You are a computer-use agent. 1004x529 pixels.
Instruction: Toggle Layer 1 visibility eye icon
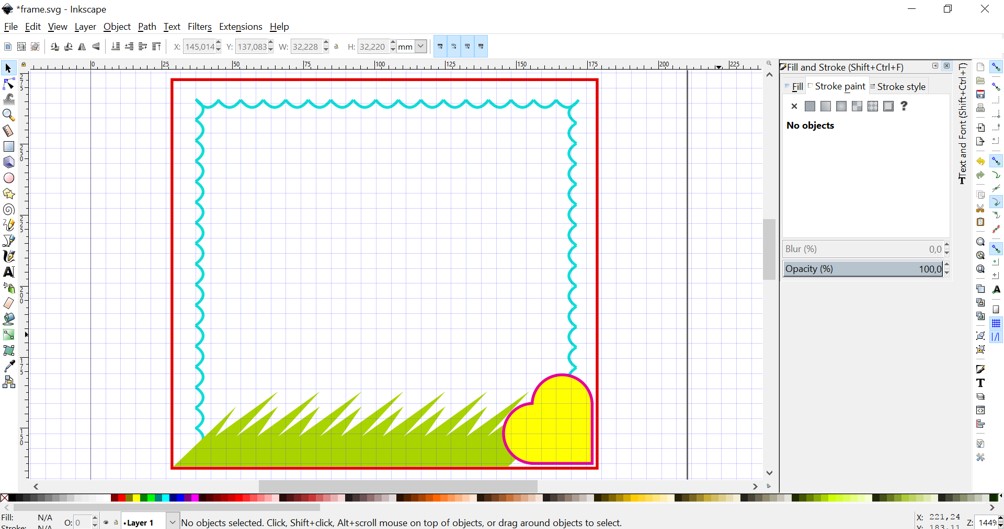pyautogui.click(x=106, y=523)
